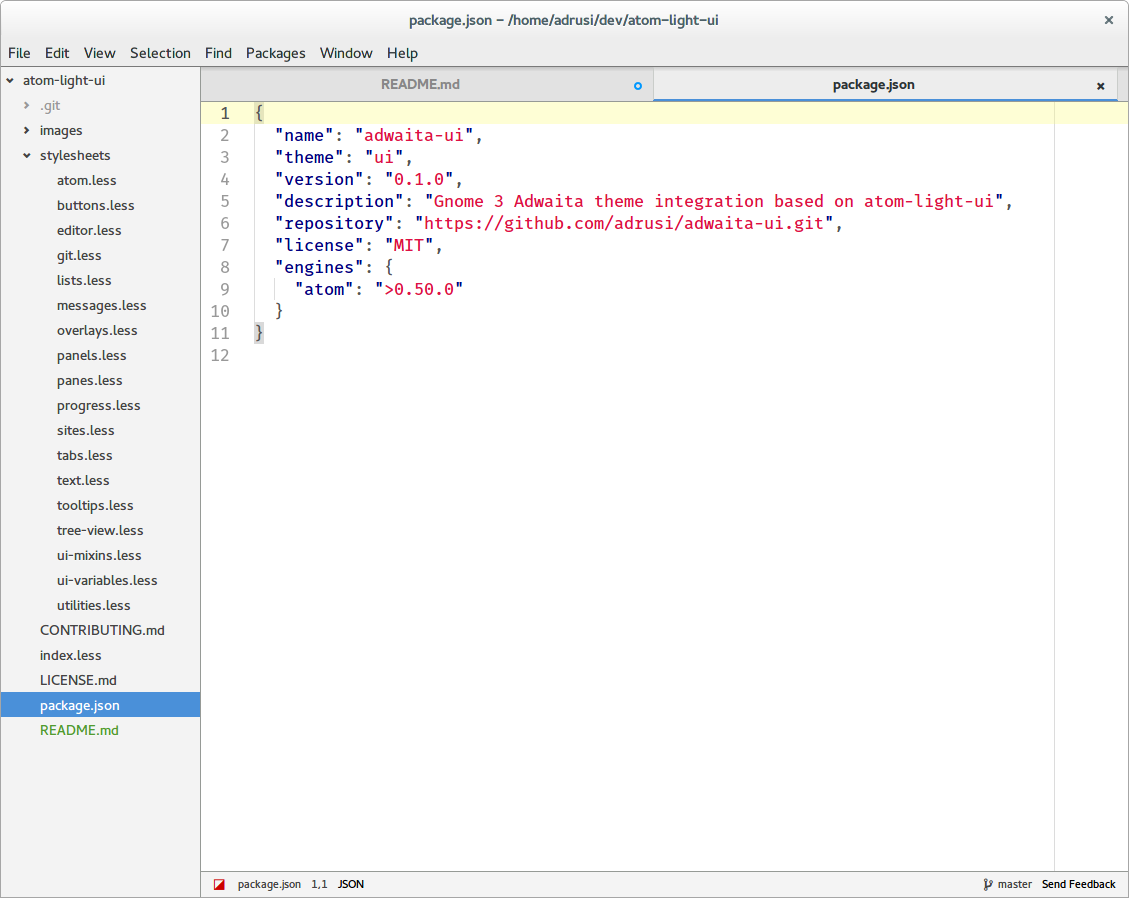The width and height of the screenshot is (1129, 898).
Task: Click the repository URL string
Action: tap(624, 223)
